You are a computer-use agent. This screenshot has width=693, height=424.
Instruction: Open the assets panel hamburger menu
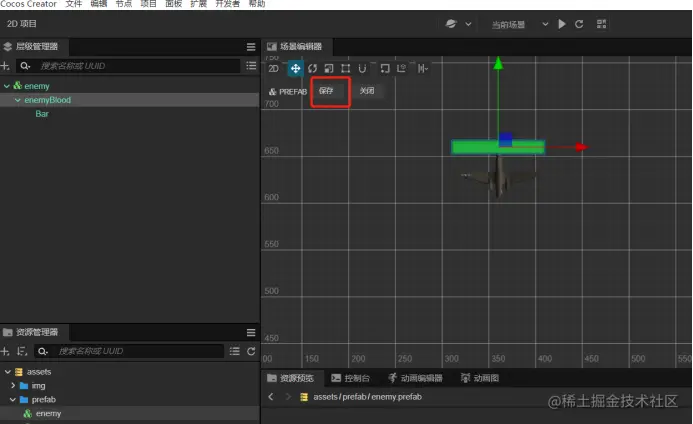[251, 332]
